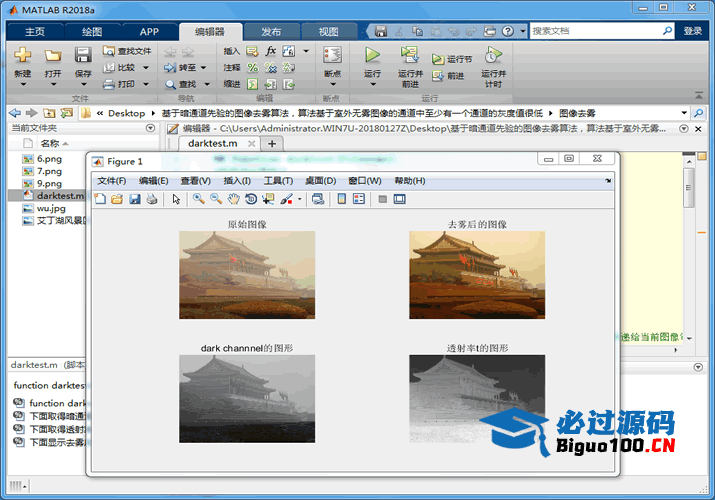Select the Edit Plot arrow tool
This screenshot has width=715, height=500.
[176, 199]
